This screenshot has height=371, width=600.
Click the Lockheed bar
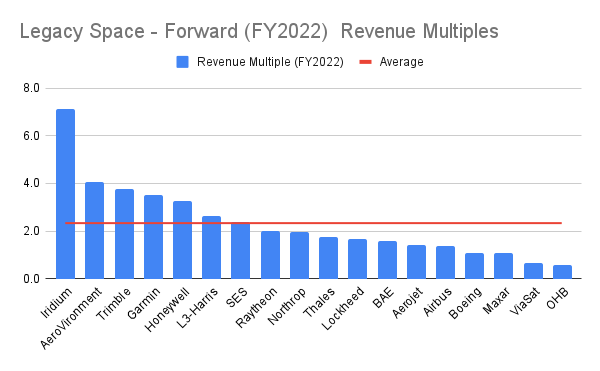(358, 259)
